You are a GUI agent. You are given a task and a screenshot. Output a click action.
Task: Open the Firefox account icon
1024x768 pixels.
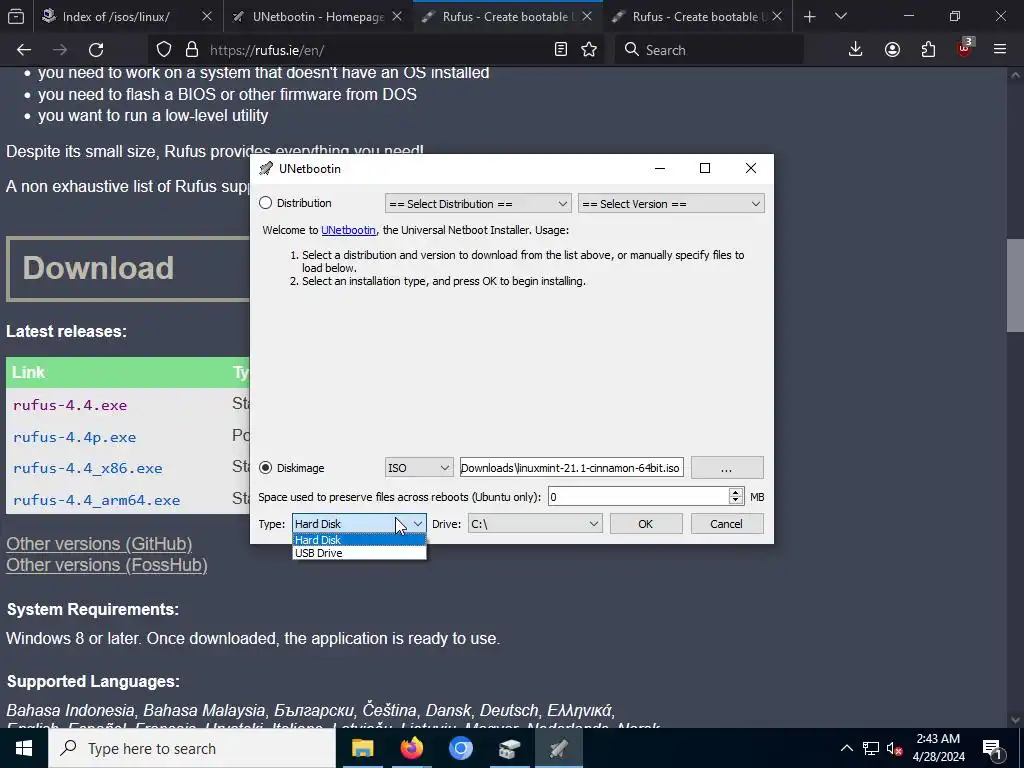click(x=892, y=50)
